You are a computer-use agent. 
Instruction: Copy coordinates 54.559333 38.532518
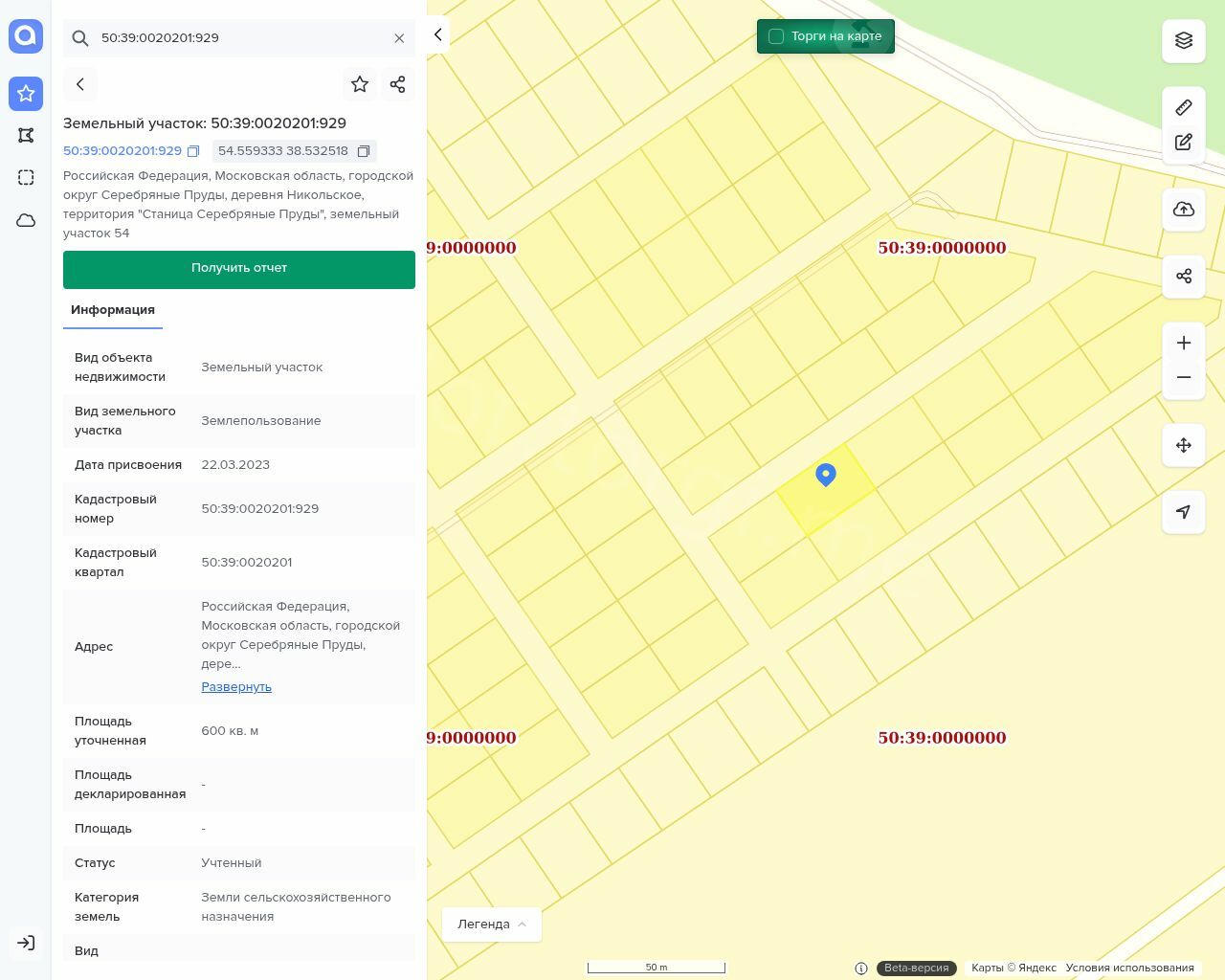[364, 151]
